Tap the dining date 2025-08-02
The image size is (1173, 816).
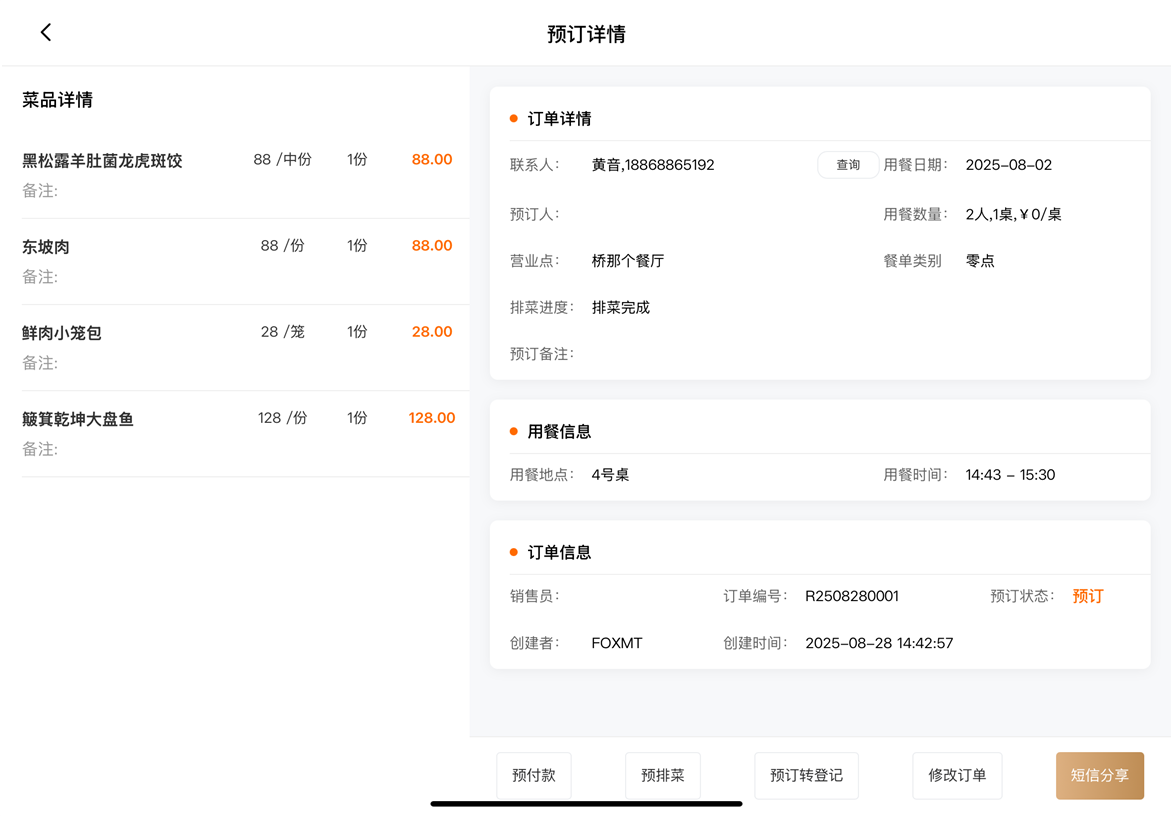pos(1008,165)
